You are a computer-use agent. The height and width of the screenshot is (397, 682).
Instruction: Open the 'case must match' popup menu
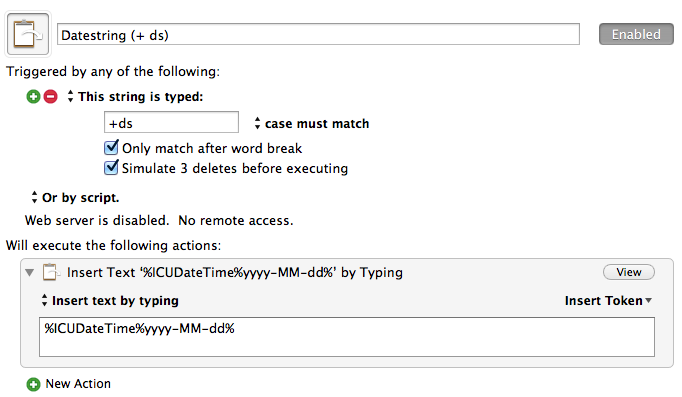(x=312, y=123)
